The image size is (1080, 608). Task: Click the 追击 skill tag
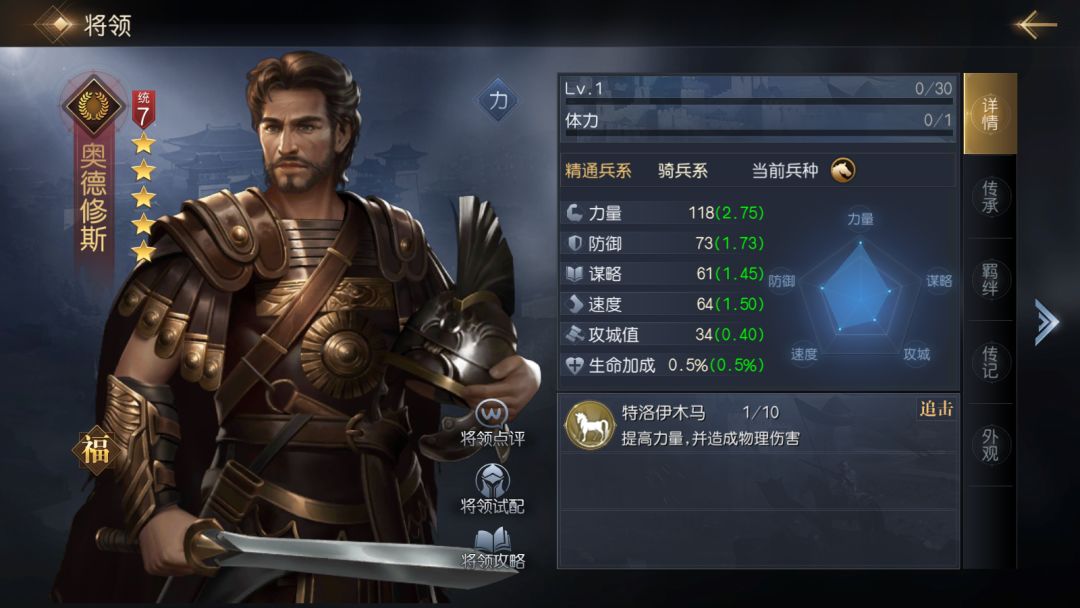936,410
